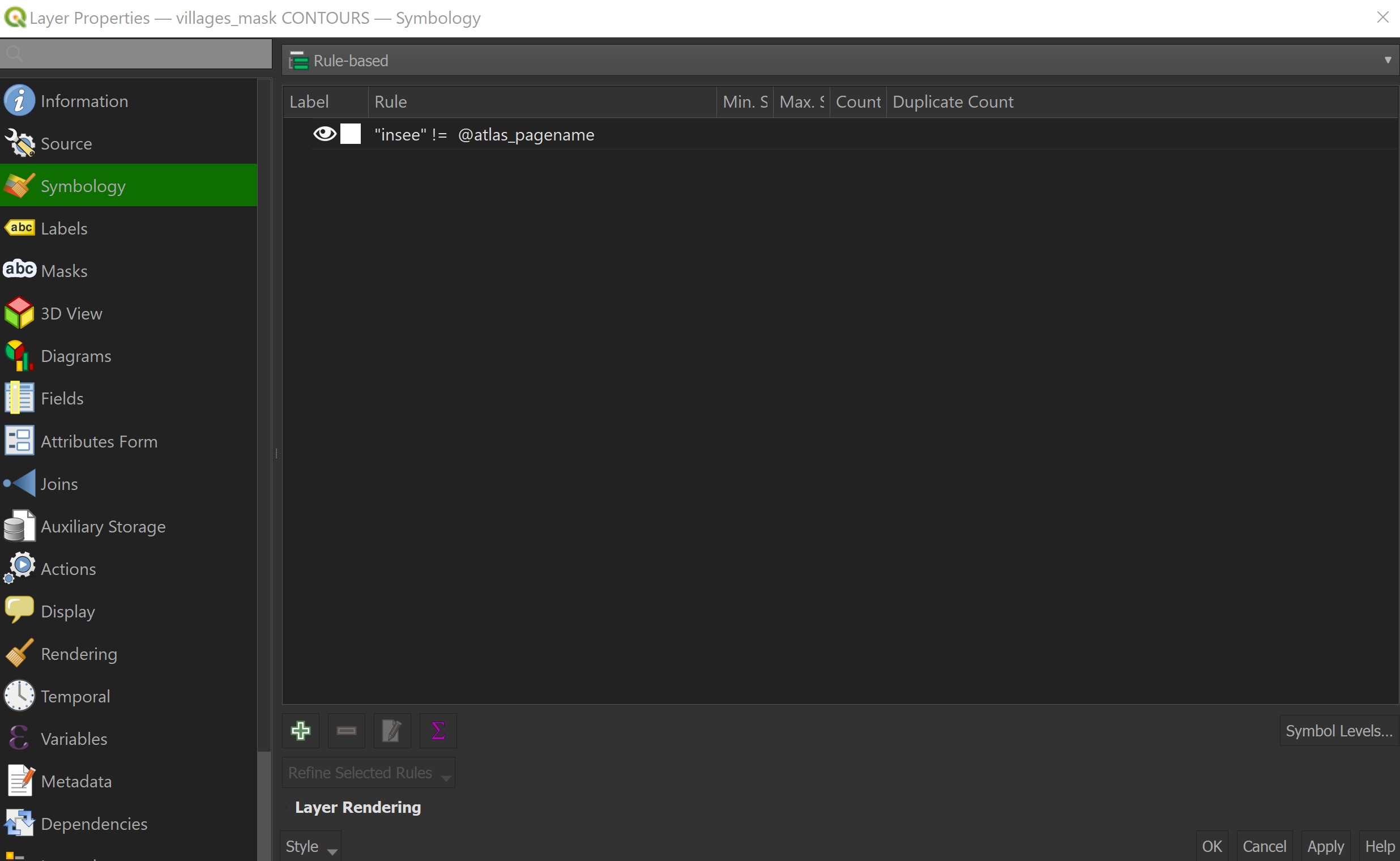The image size is (1400, 861).
Task: Toggle the eye visibility of the insee rule
Action: (325, 134)
